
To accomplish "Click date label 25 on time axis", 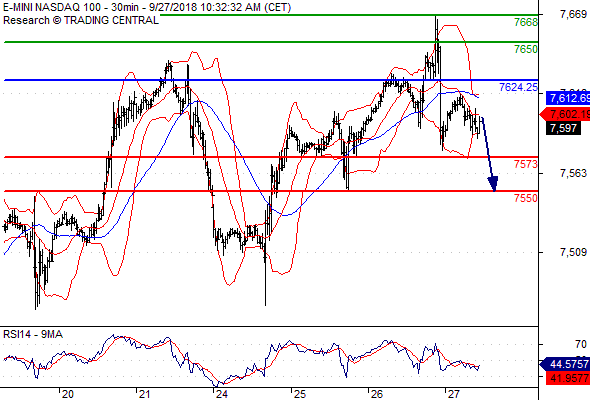I will (x=300, y=394).
